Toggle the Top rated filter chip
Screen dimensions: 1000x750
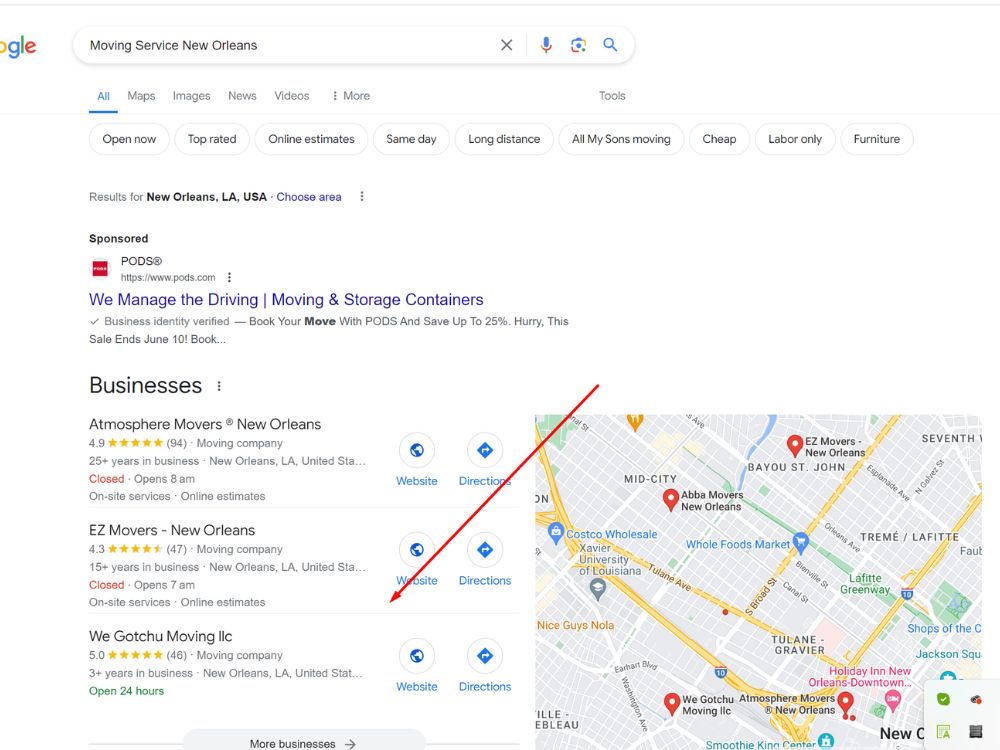click(x=212, y=139)
